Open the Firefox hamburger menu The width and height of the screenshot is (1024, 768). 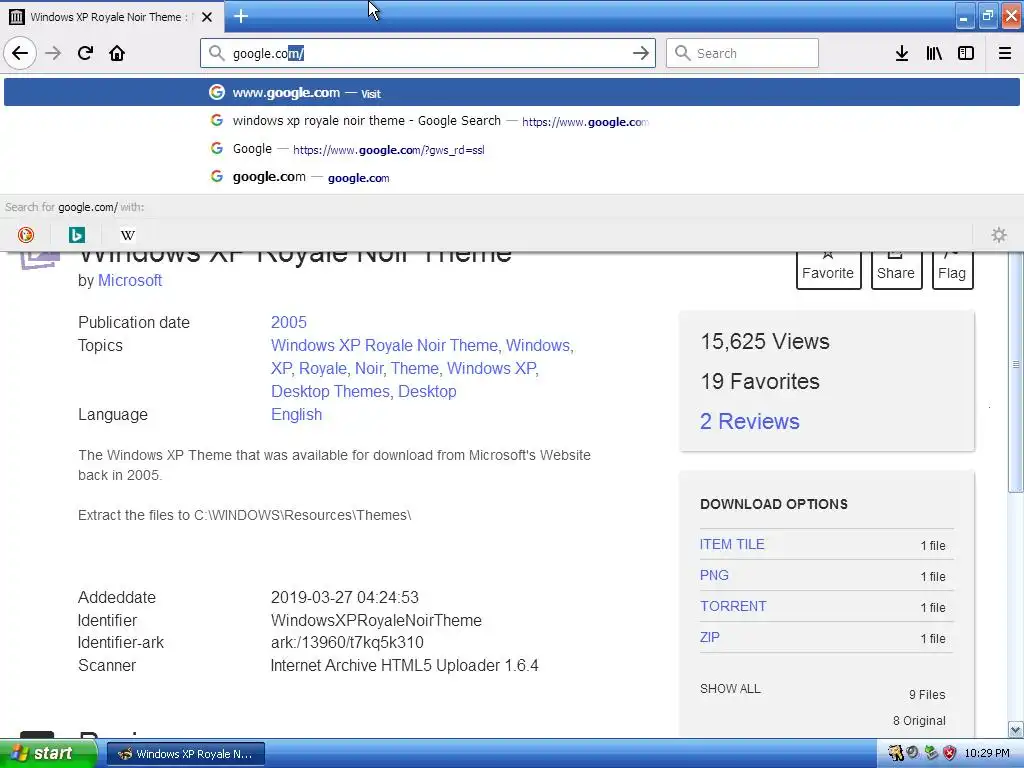pyautogui.click(x=1005, y=53)
